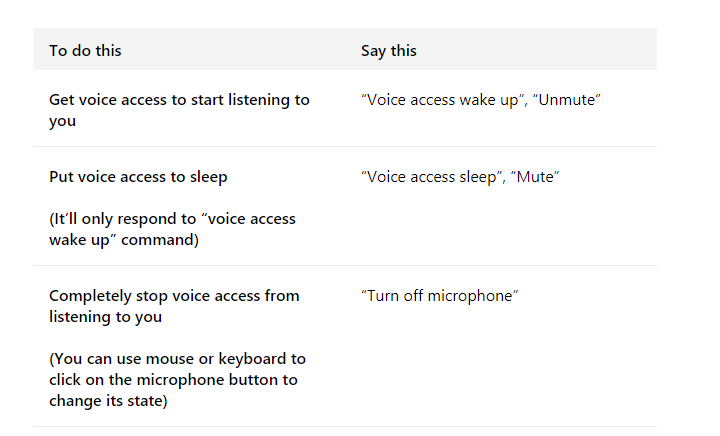Click "You can use mouse or keyboard" line
This screenshot has height=436, width=720.
pos(177,358)
